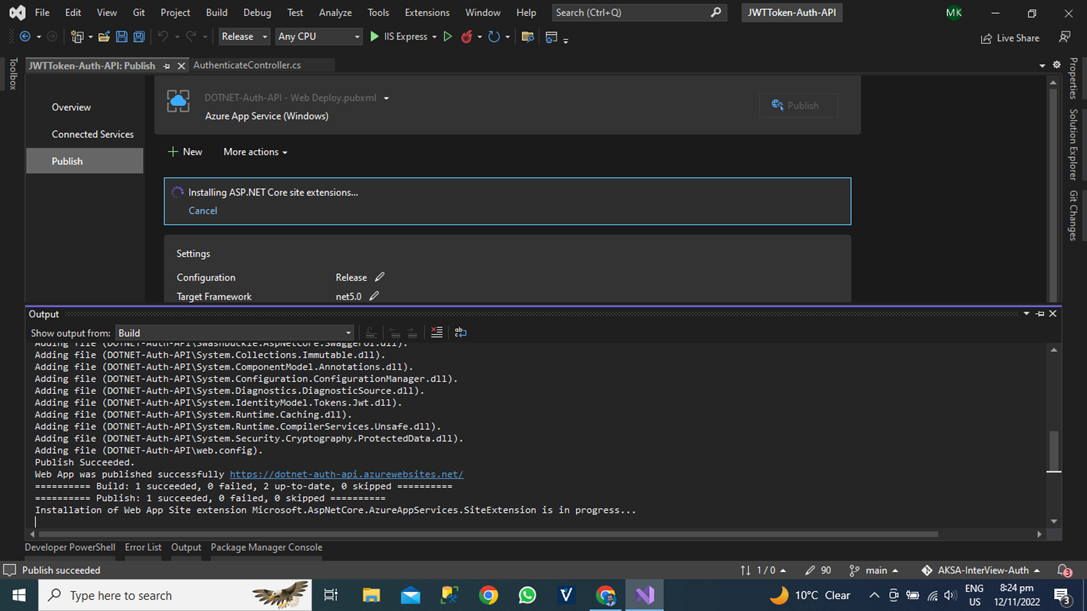The width and height of the screenshot is (1087, 611).
Task: Open notifications bell in the status bar
Action: pyautogui.click(x=1063, y=570)
